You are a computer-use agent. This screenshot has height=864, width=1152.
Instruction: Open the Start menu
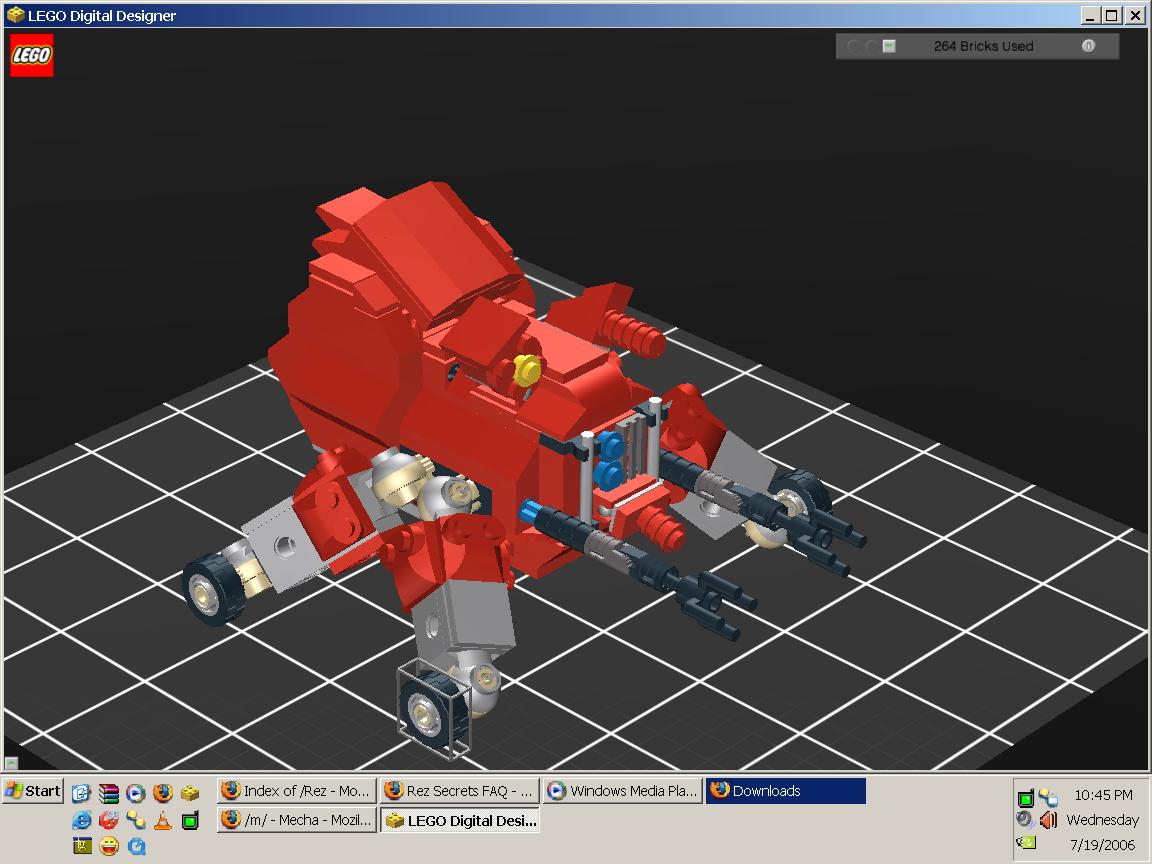point(33,791)
